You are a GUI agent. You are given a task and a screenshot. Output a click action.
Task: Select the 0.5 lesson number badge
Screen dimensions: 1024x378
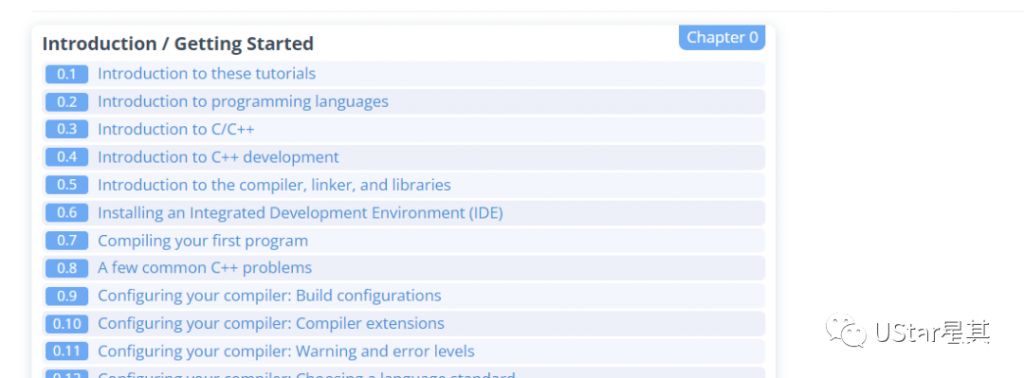67,185
